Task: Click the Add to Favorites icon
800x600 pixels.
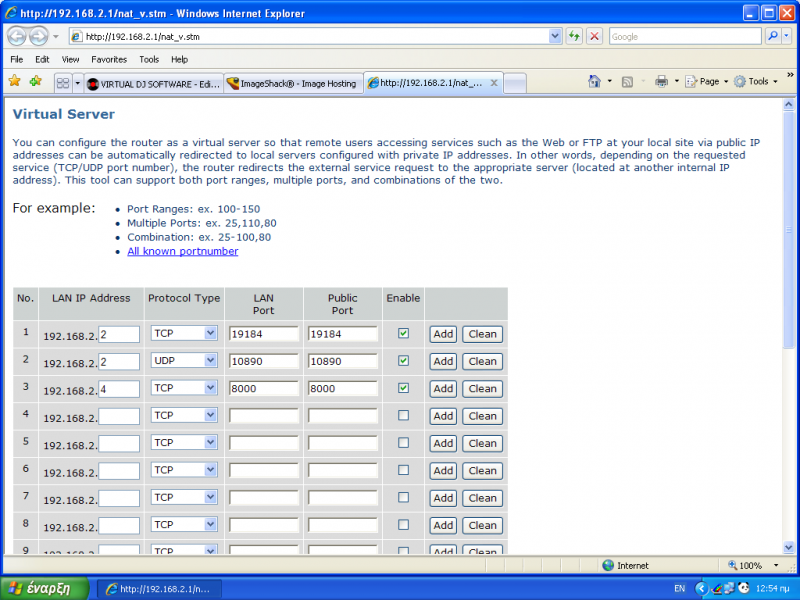Action: click(36, 82)
